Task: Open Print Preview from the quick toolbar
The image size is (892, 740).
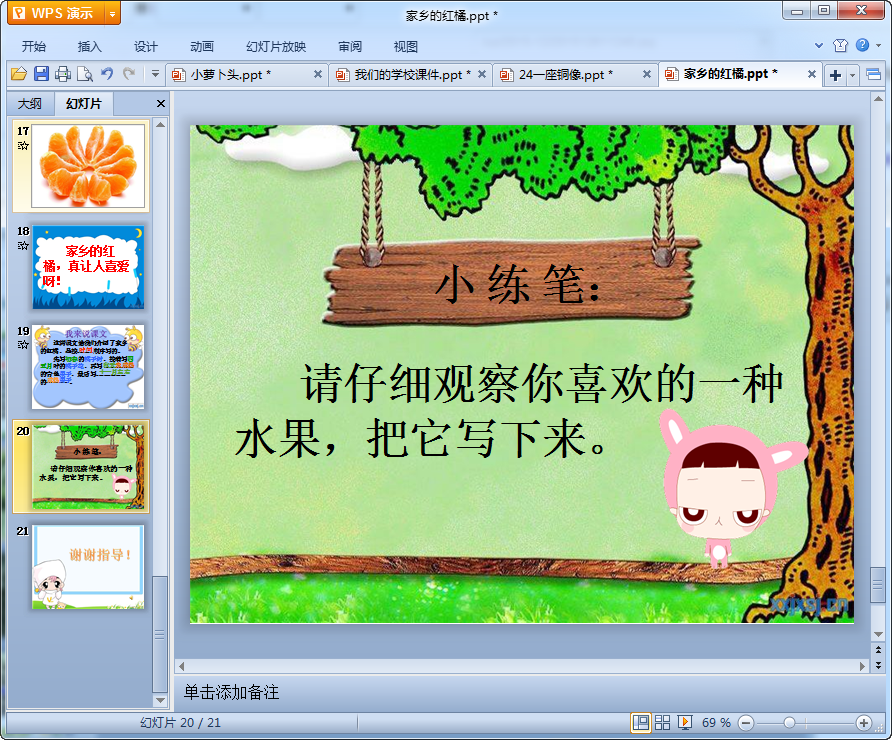Action: (x=85, y=74)
